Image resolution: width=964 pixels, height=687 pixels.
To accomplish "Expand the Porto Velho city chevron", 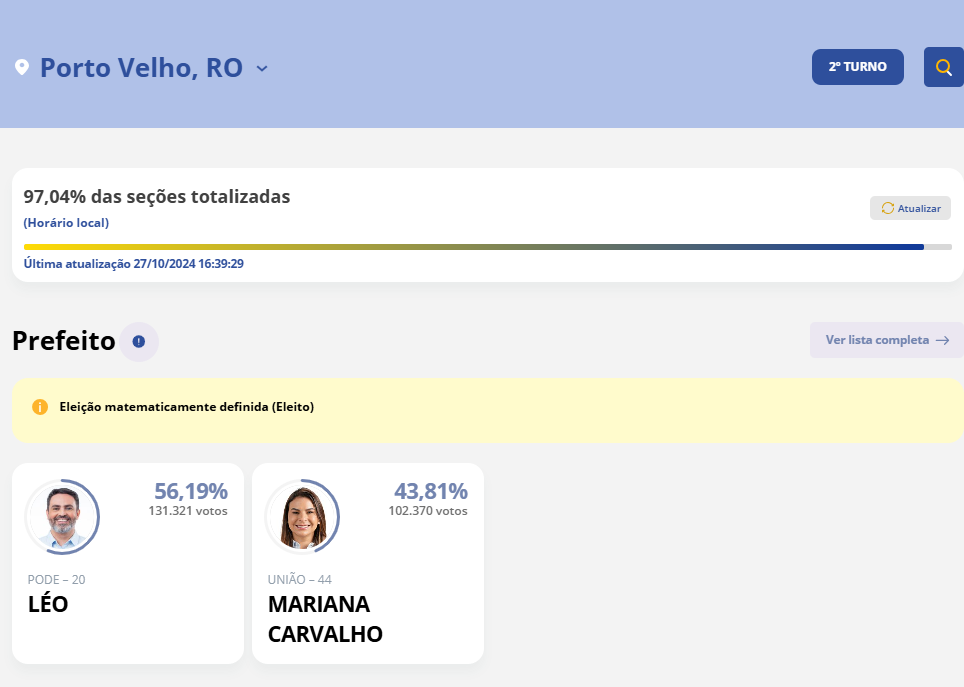I will 262,68.
